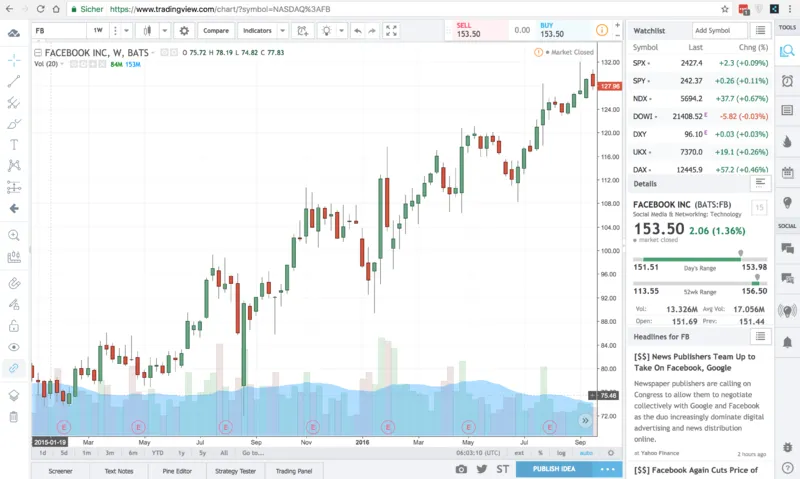Toggle magnet mode in the left toolbar

click(x=14, y=283)
